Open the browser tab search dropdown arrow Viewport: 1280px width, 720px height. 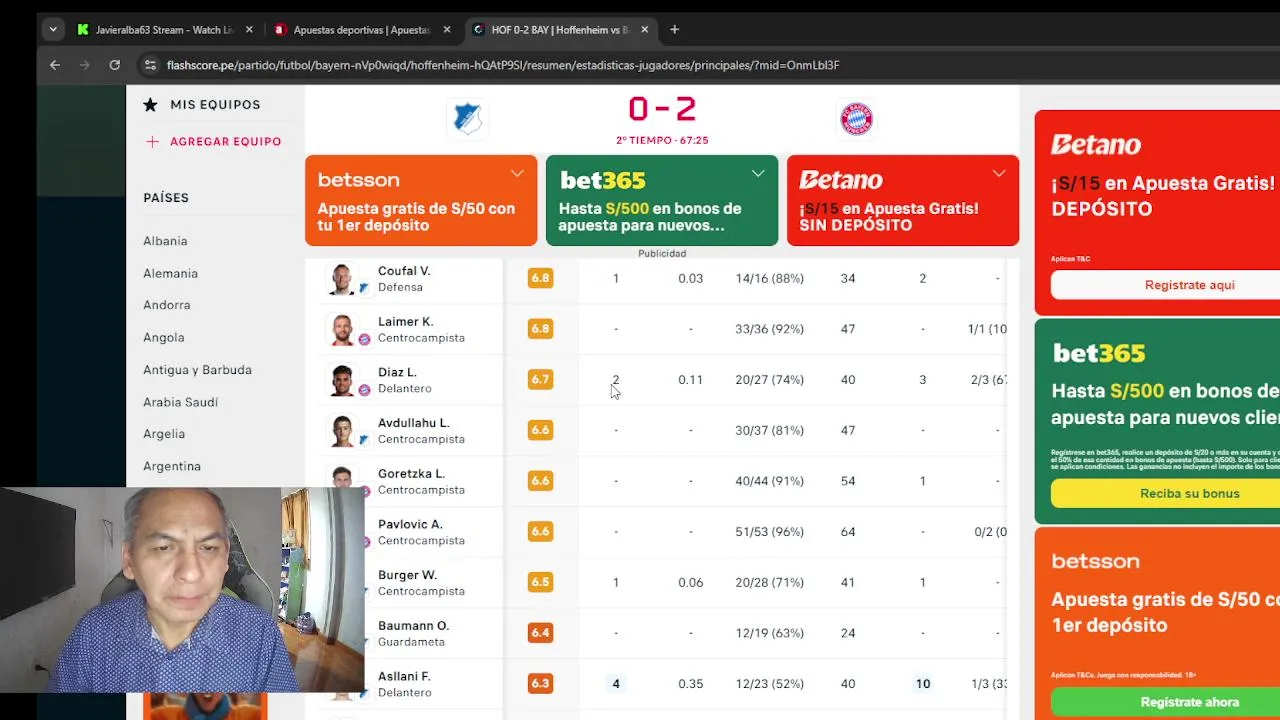coord(53,30)
